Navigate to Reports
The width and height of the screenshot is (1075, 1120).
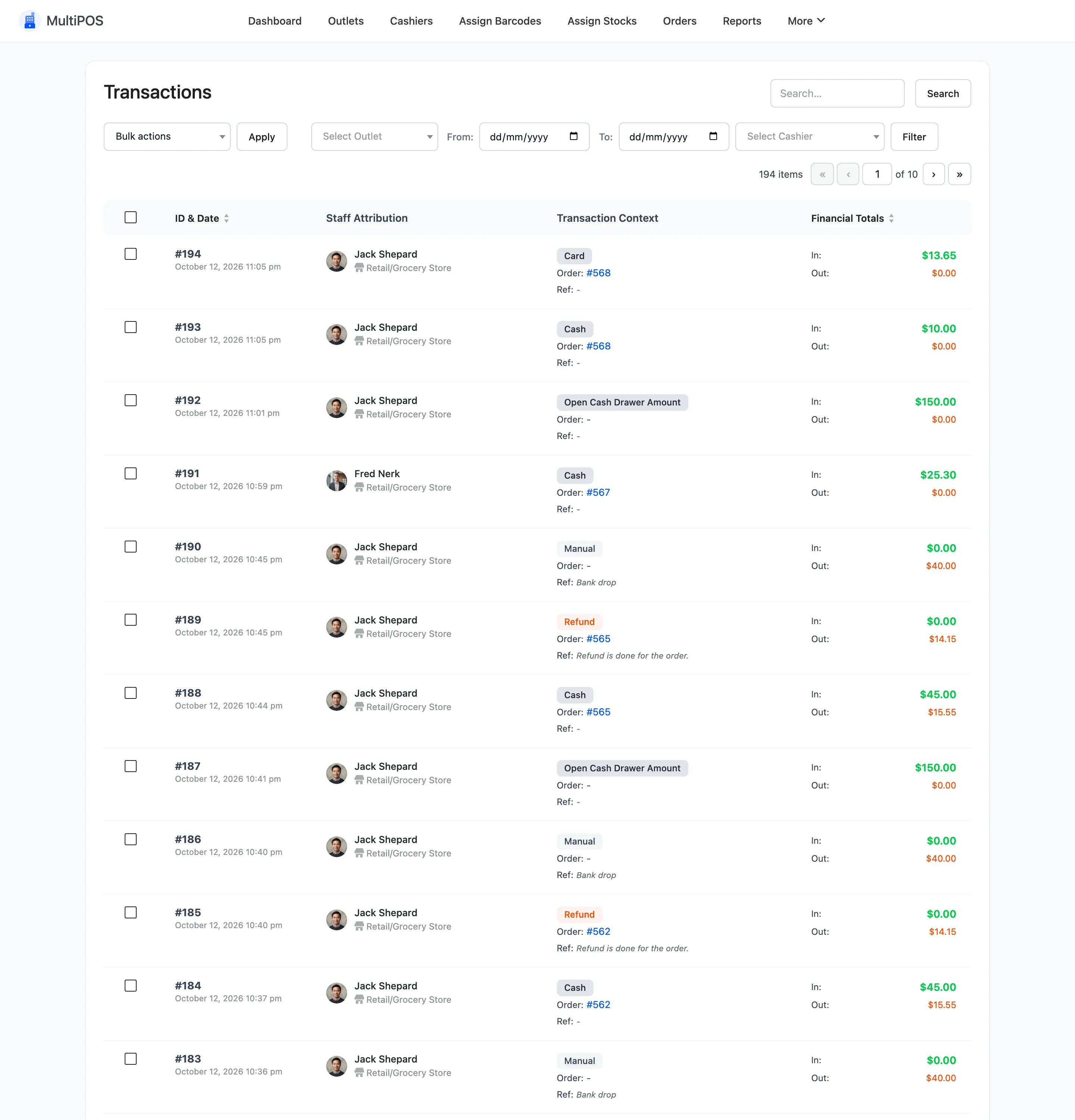pos(741,21)
